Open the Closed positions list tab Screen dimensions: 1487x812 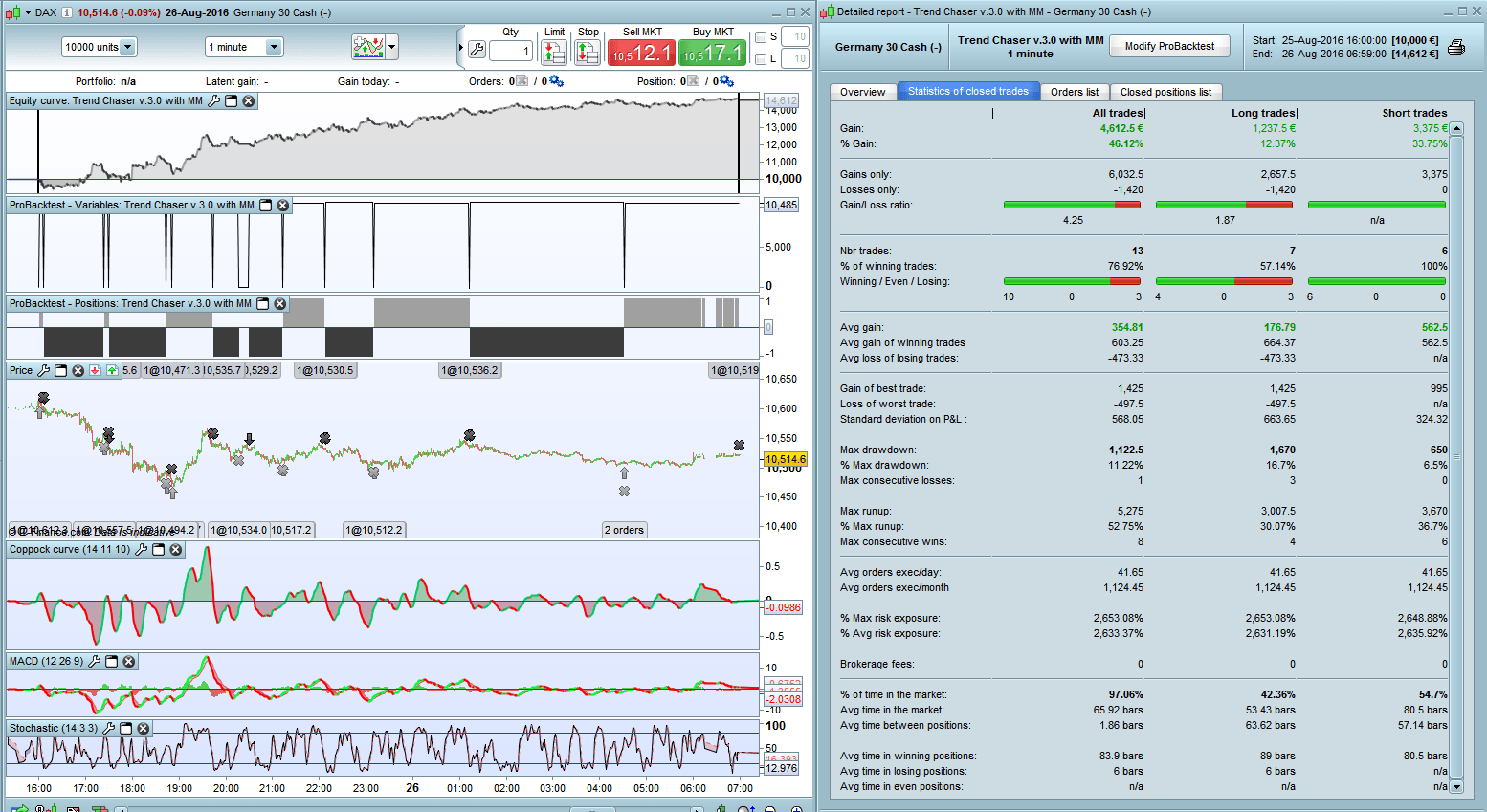click(1165, 92)
